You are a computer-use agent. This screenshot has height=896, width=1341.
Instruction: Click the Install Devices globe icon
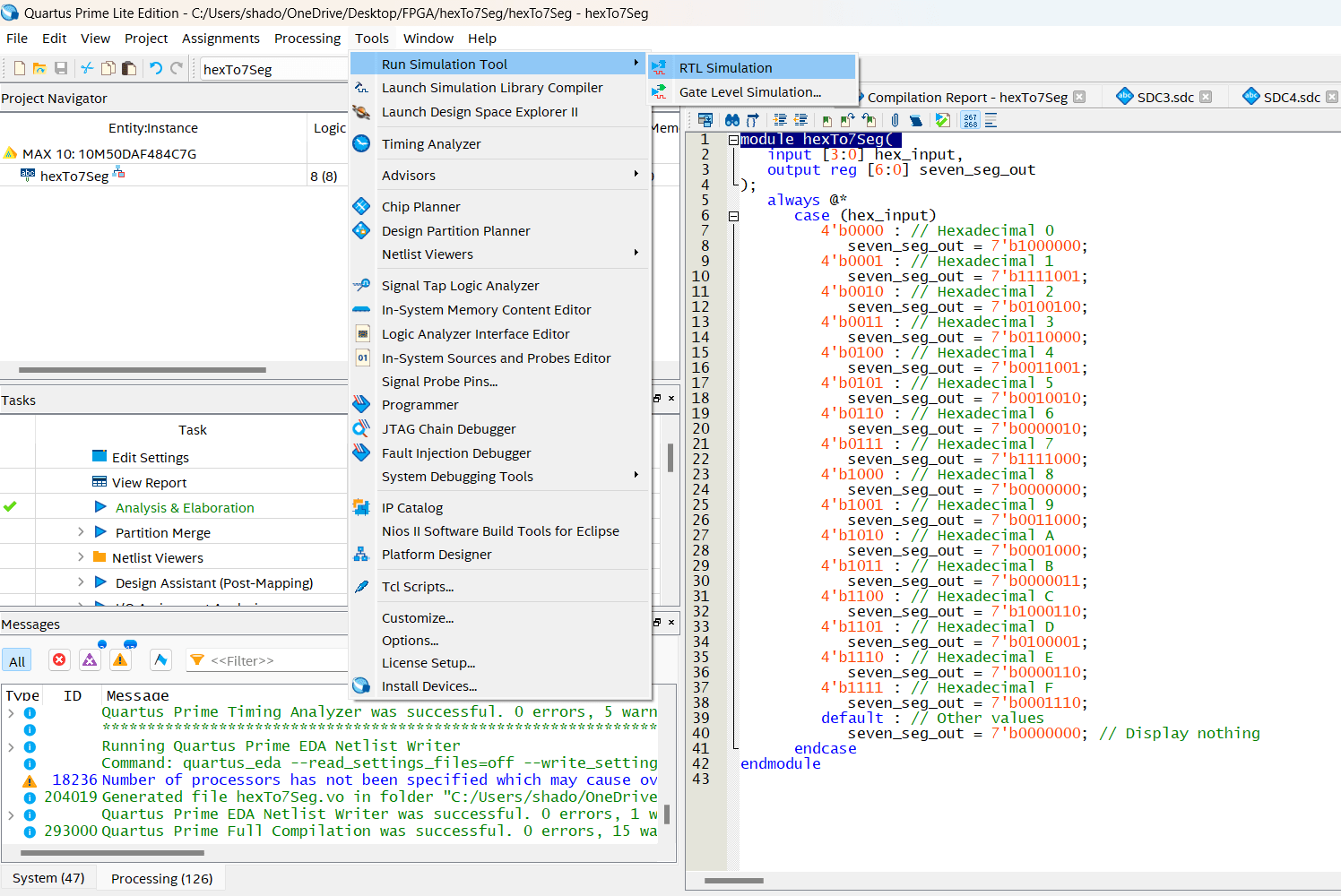pos(361,685)
